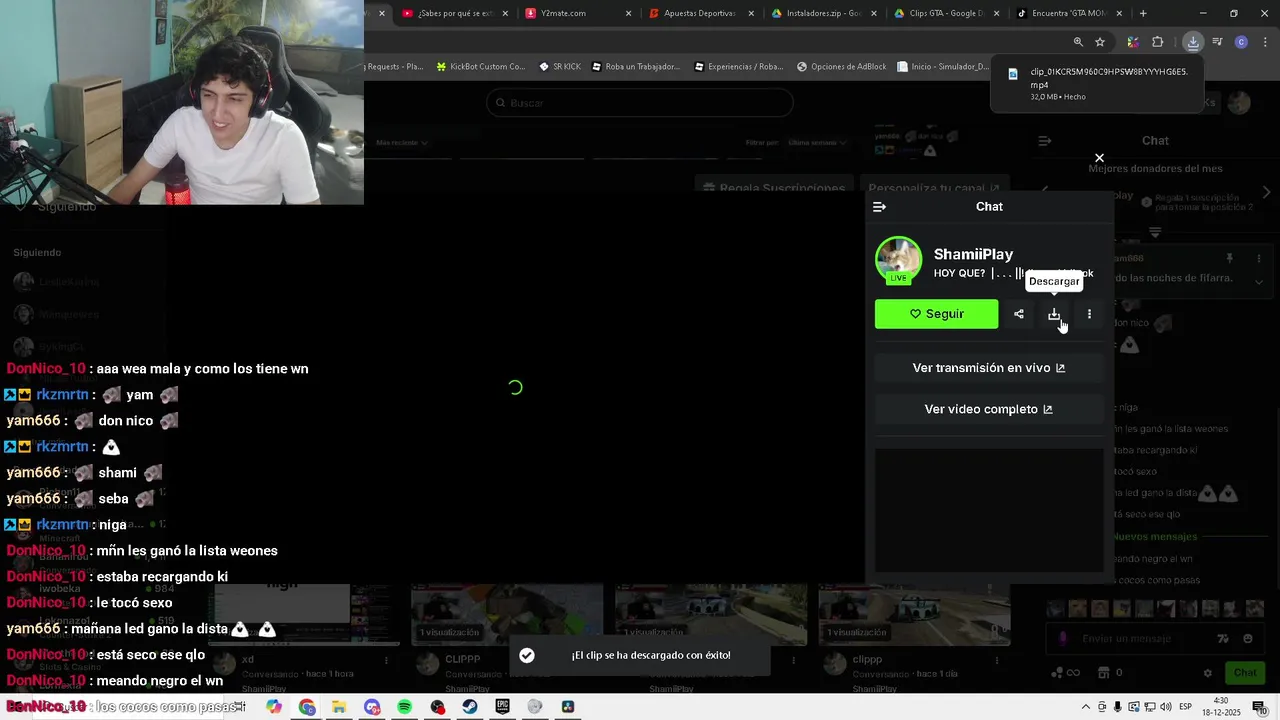1280x720 pixels.
Task: Open the downloaded clip mp4 file entry
Action: (1098, 84)
